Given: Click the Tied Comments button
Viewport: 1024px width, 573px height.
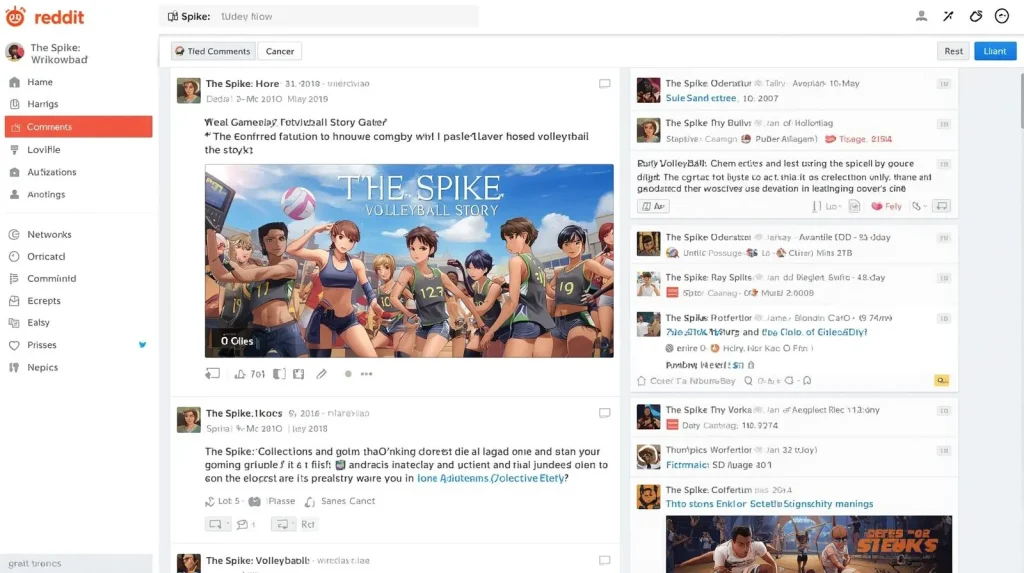Looking at the screenshot, I should point(213,51).
